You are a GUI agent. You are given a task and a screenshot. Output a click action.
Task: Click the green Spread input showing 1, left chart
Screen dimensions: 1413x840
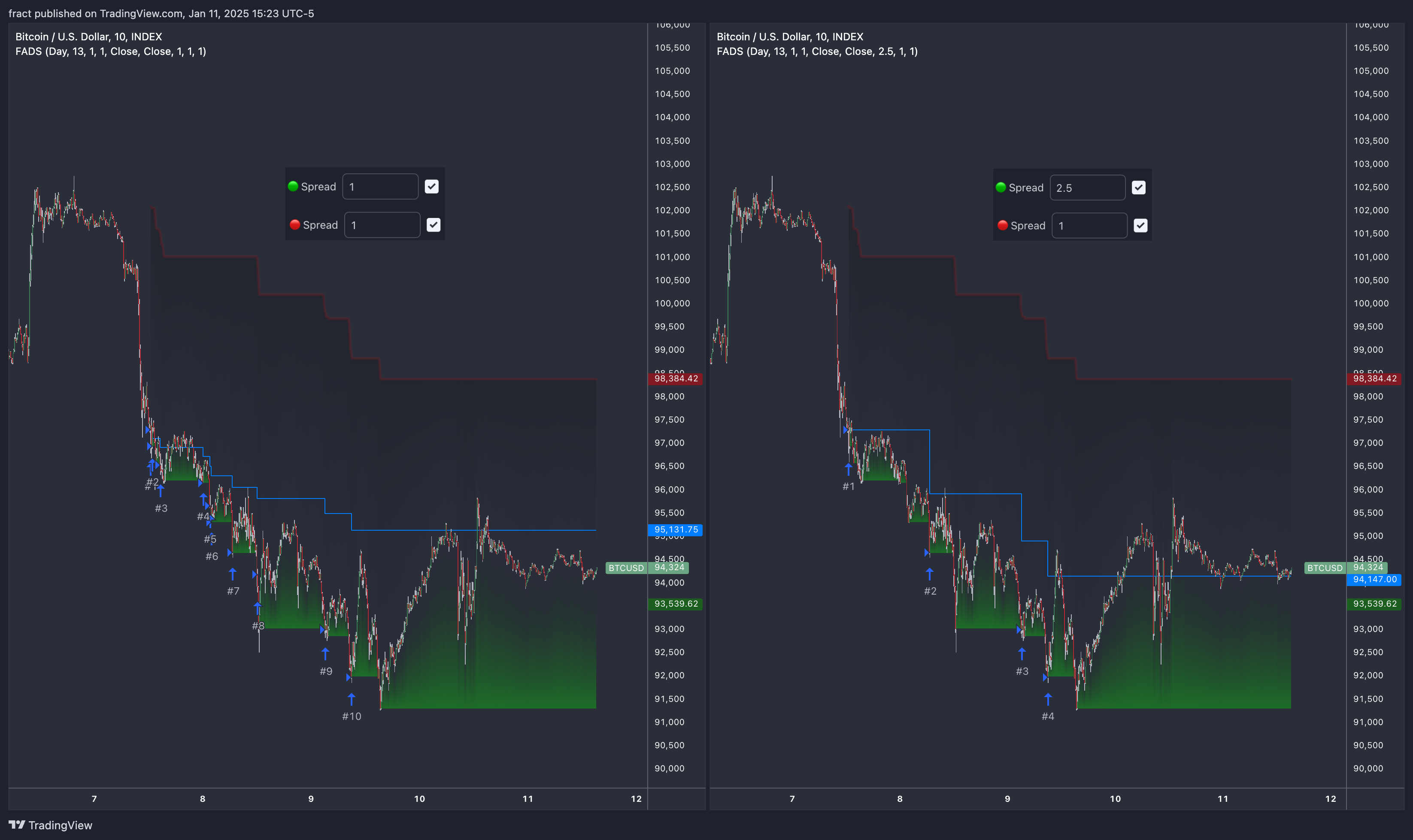(x=380, y=186)
